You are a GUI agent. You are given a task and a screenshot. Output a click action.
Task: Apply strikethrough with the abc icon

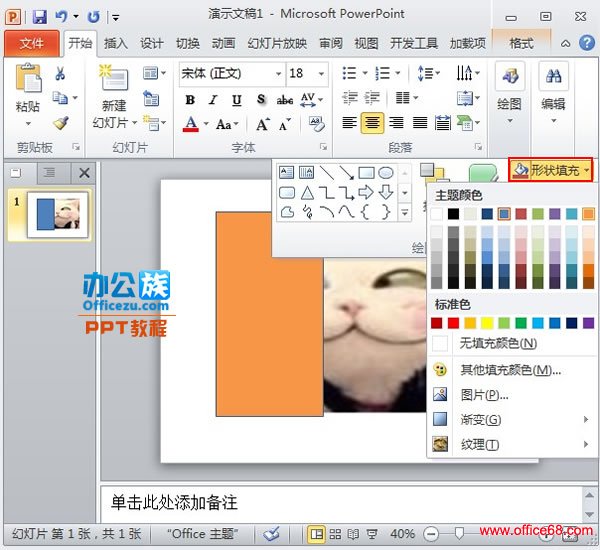coord(285,100)
